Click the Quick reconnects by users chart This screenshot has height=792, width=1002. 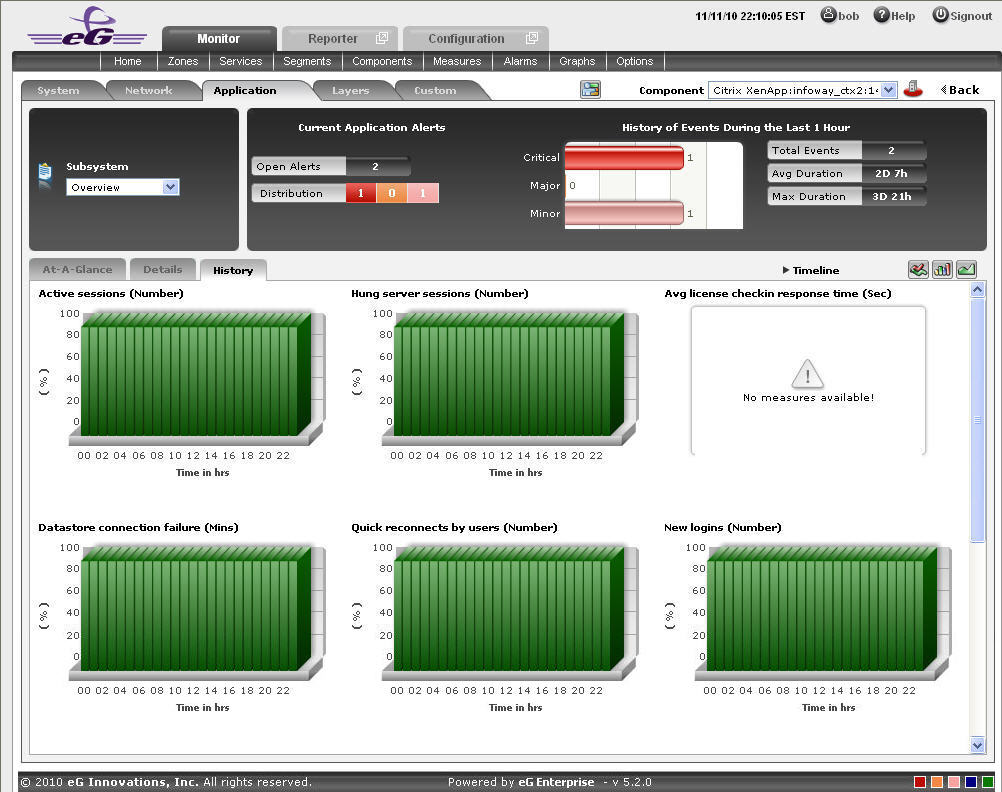[509, 612]
